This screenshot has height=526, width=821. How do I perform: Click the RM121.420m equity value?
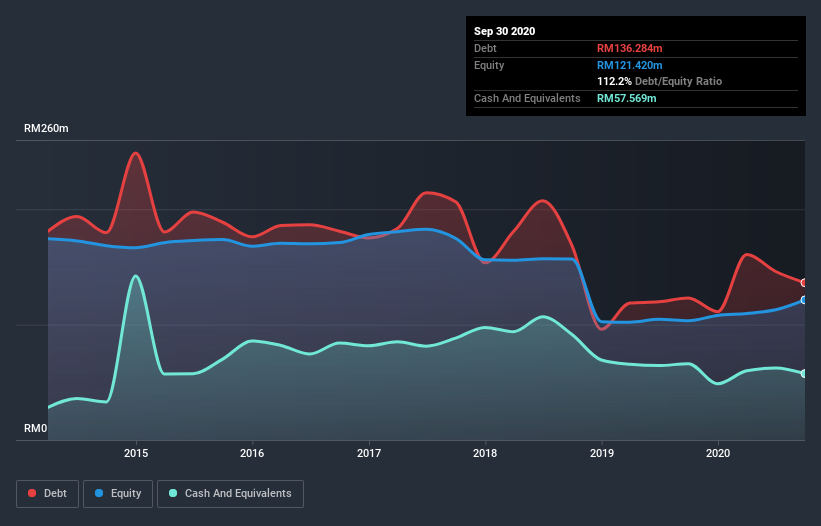tap(629, 65)
